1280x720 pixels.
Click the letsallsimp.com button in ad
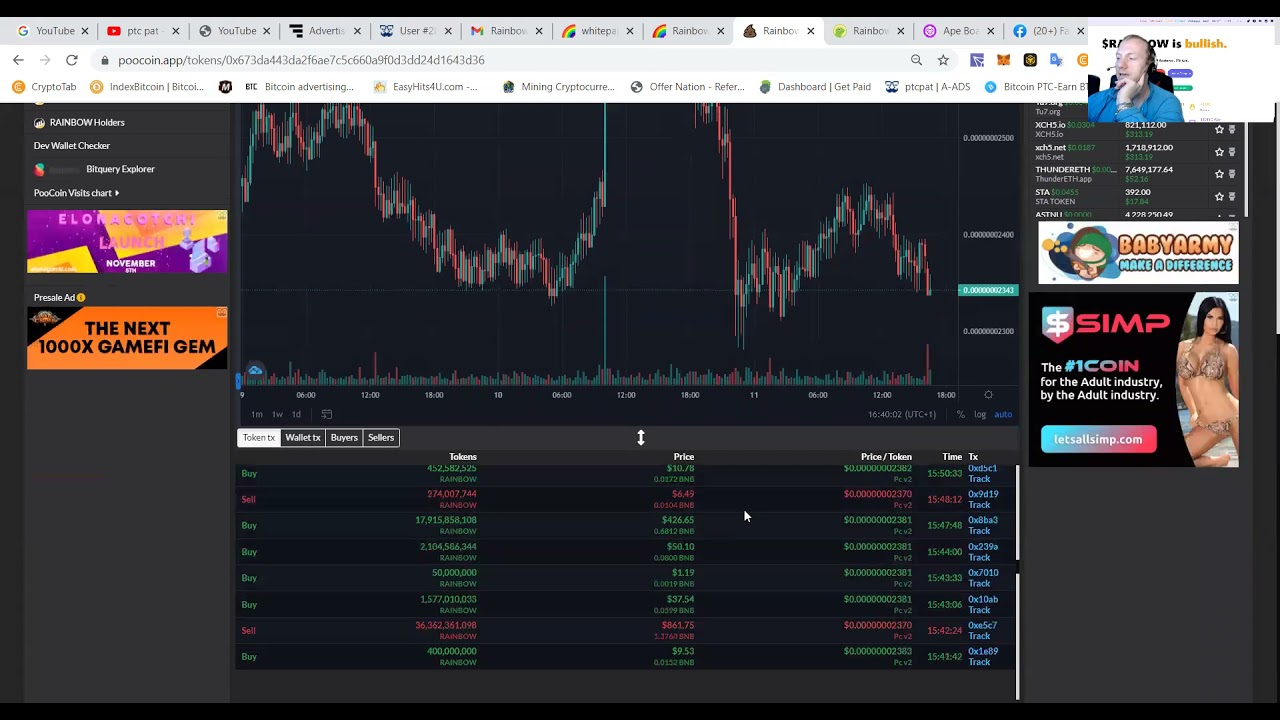(x=1098, y=439)
